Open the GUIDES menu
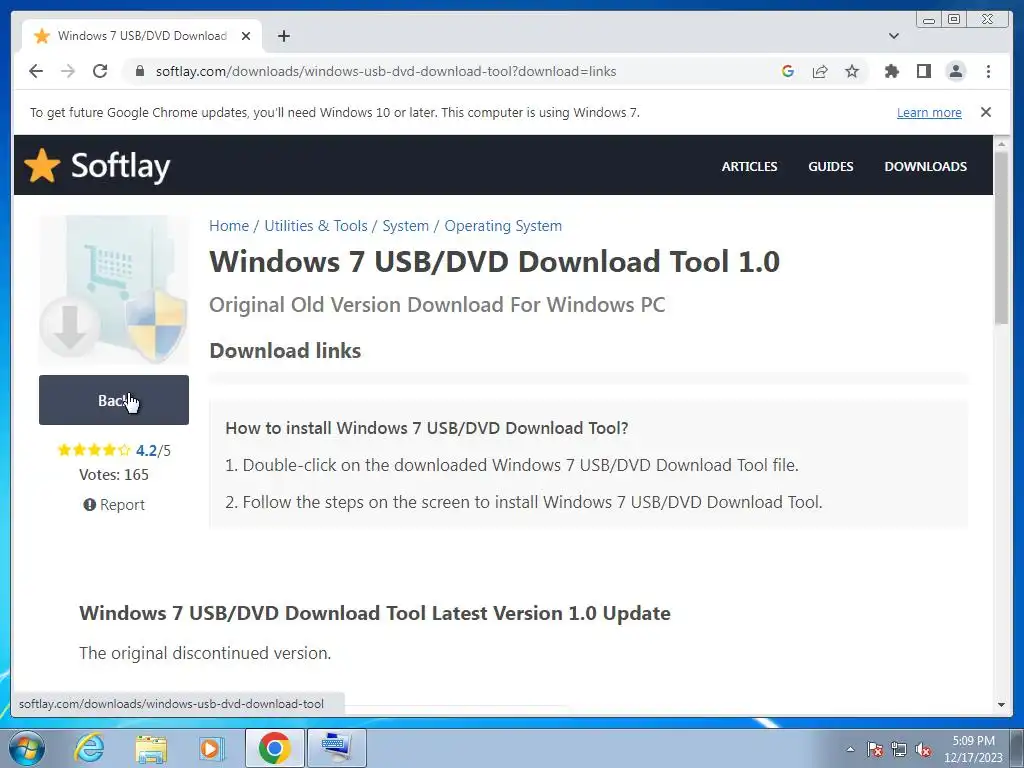Image resolution: width=1024 pixels, height=768 pixels. (831, 167)
